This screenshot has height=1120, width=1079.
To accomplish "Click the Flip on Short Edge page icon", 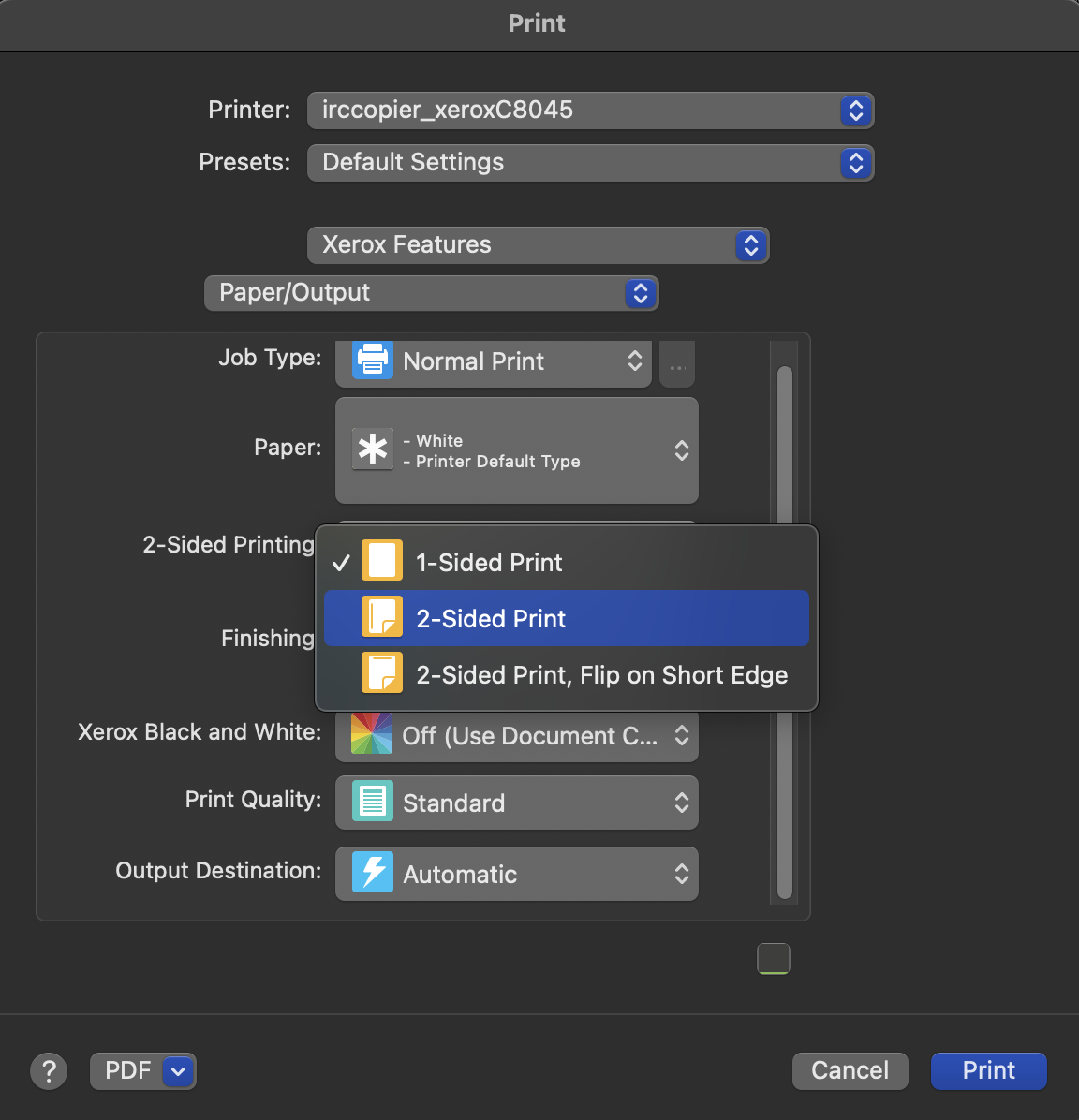I will (382, 674).
